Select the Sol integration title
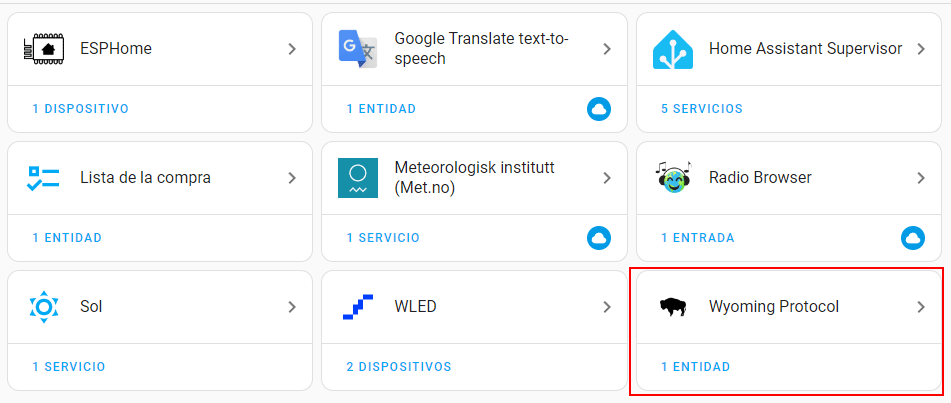The image size is (951, 403). 91,307
